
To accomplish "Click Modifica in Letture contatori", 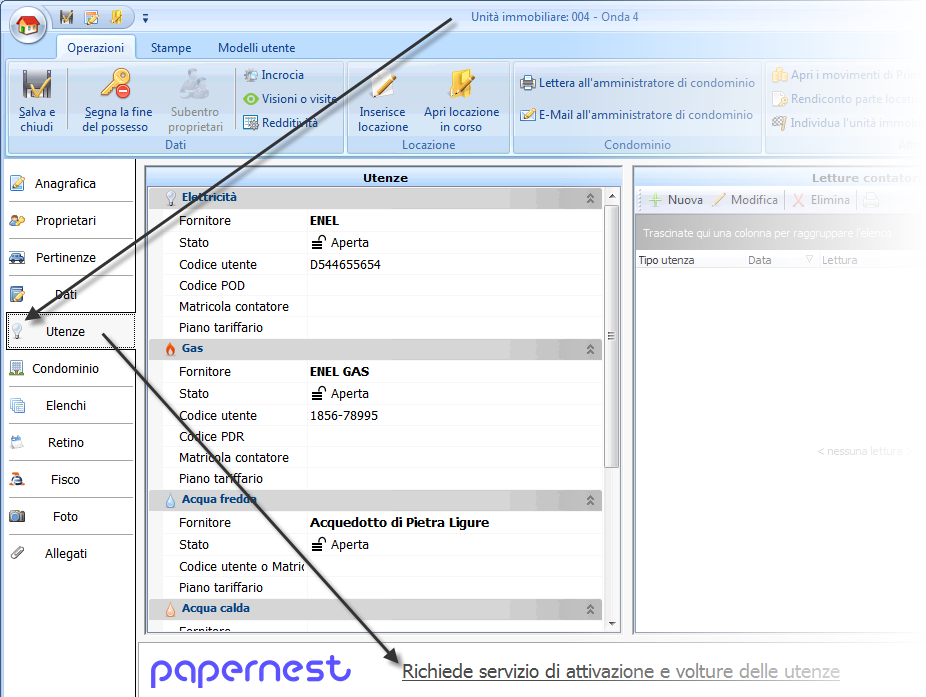I will coord(745,200).
